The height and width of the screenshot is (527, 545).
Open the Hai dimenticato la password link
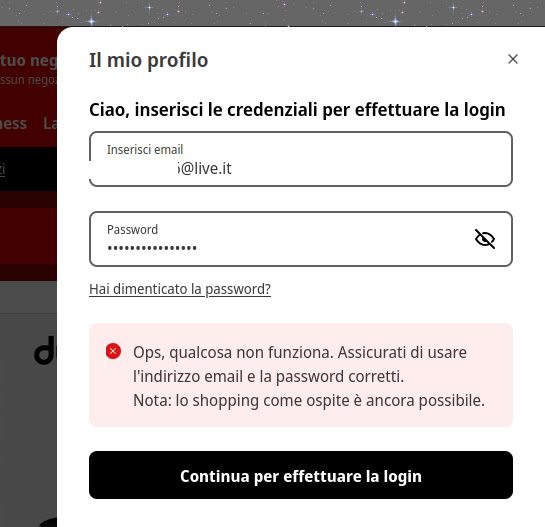[180, 289]
